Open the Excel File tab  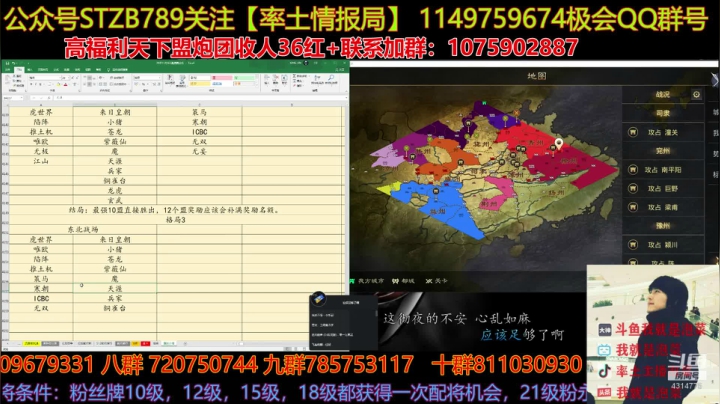tap(7, 70)
